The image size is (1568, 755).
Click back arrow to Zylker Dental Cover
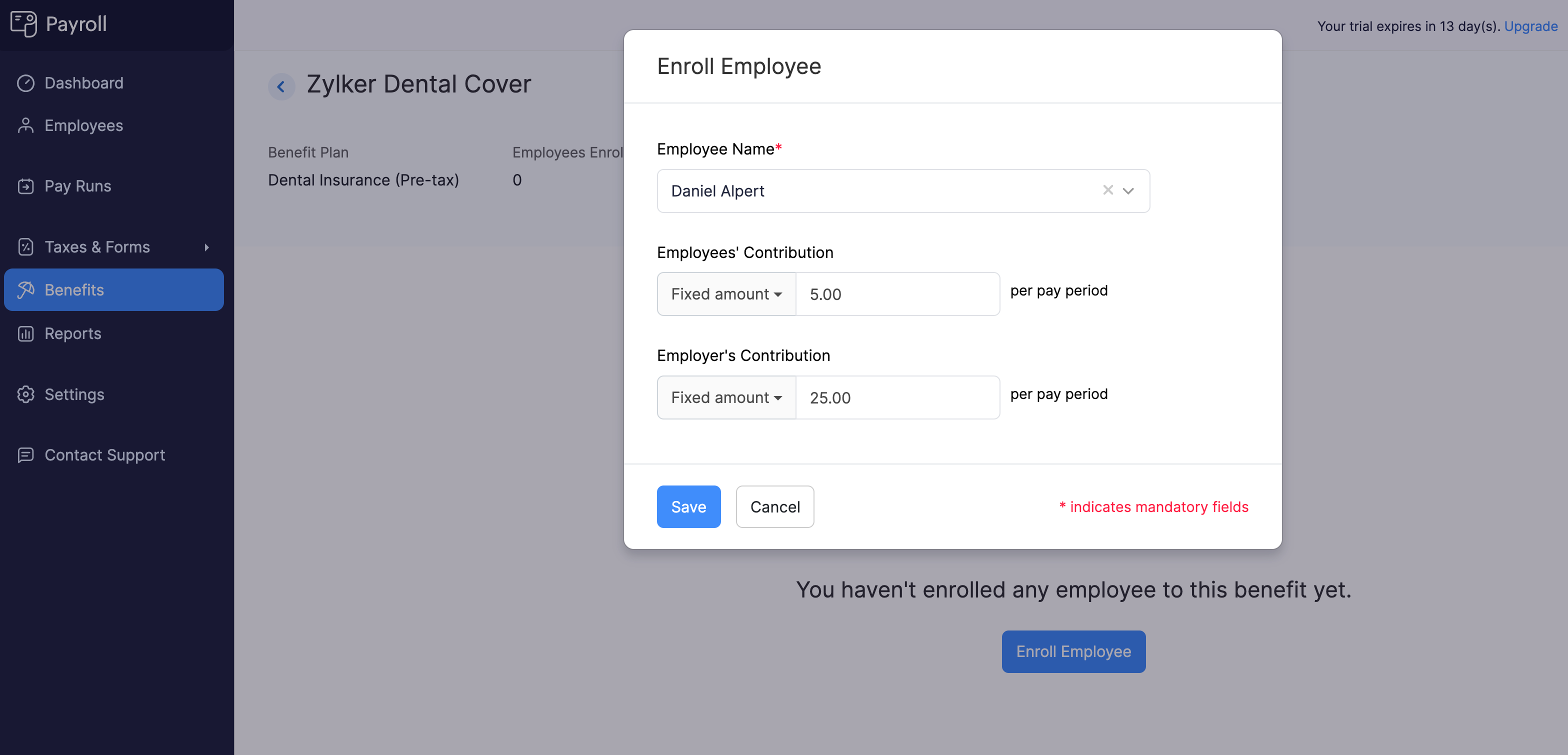click(x=282, y=85)
